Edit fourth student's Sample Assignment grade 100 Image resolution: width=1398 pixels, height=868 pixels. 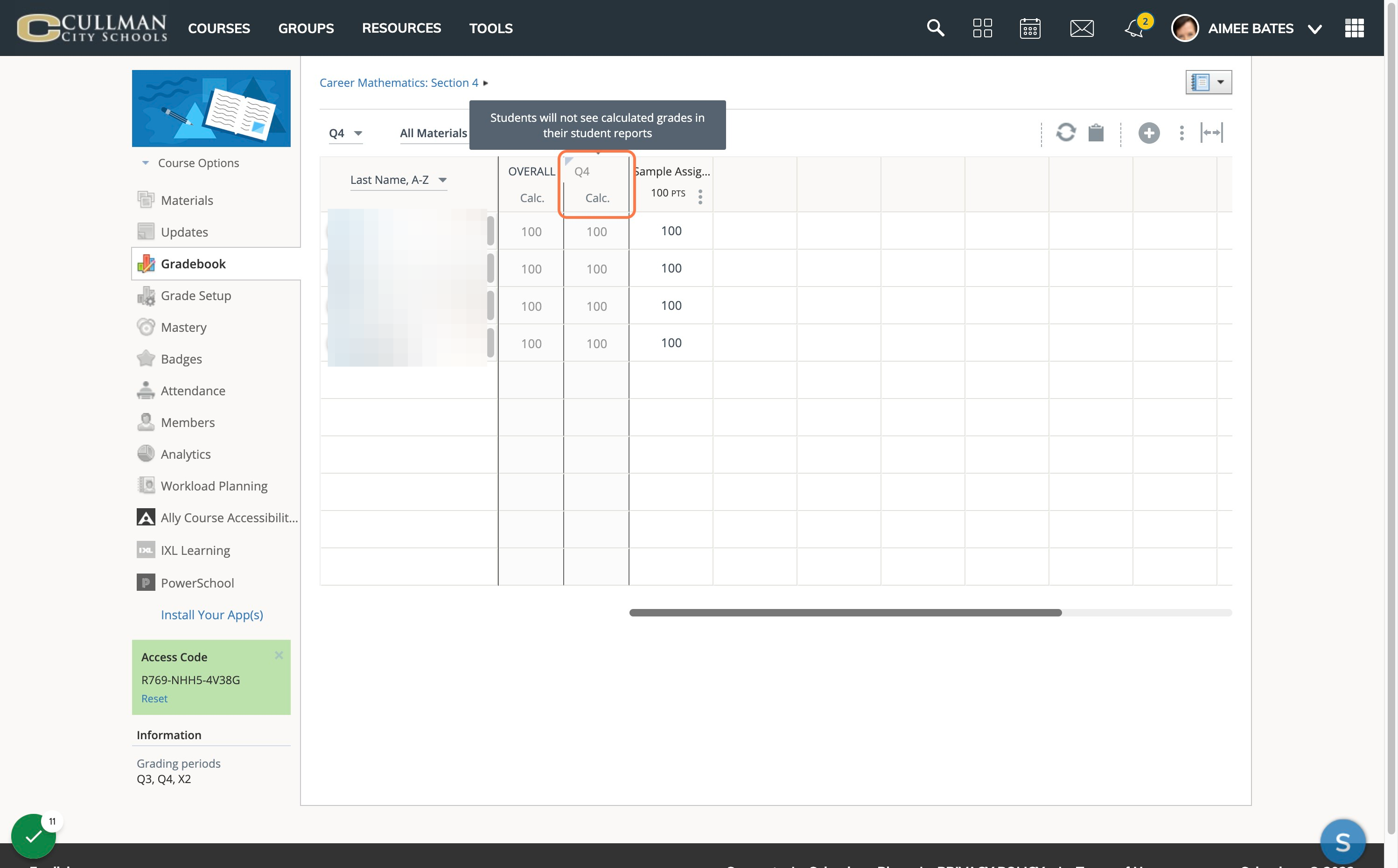pyautogui.click(x=671, y=343)
